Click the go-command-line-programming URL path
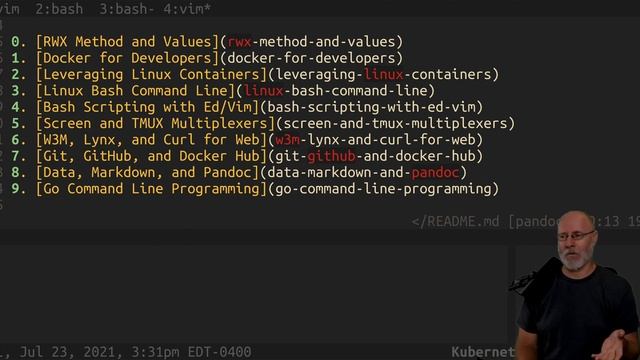This screenshot has width=640, height=360. 383,189
